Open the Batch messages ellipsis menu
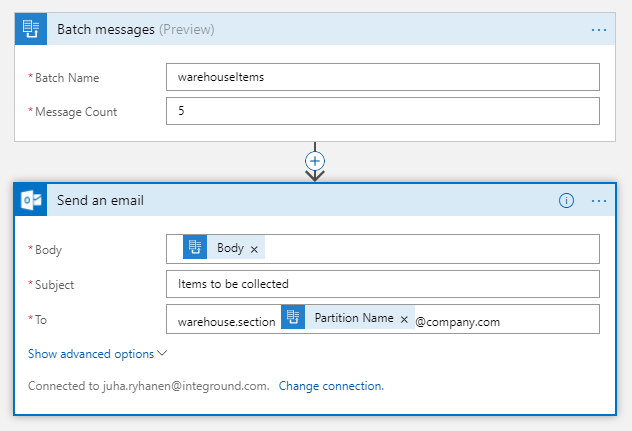Viewport: 632px width, 431px height. (599, 30)
